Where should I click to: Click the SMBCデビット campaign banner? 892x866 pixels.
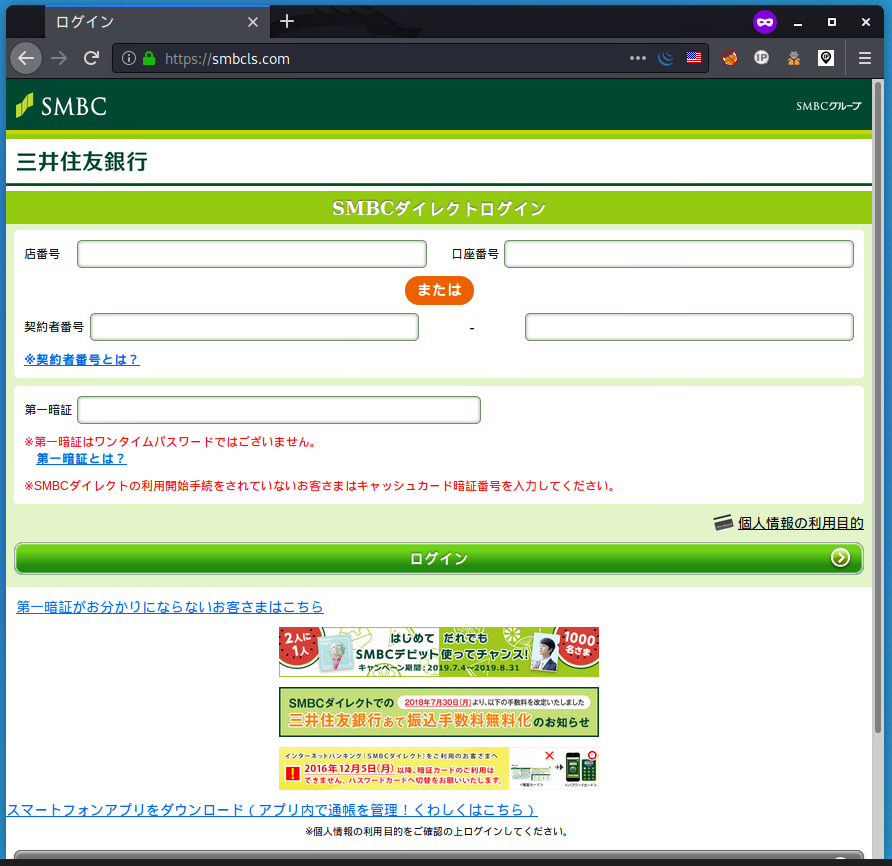click(439, 652)
